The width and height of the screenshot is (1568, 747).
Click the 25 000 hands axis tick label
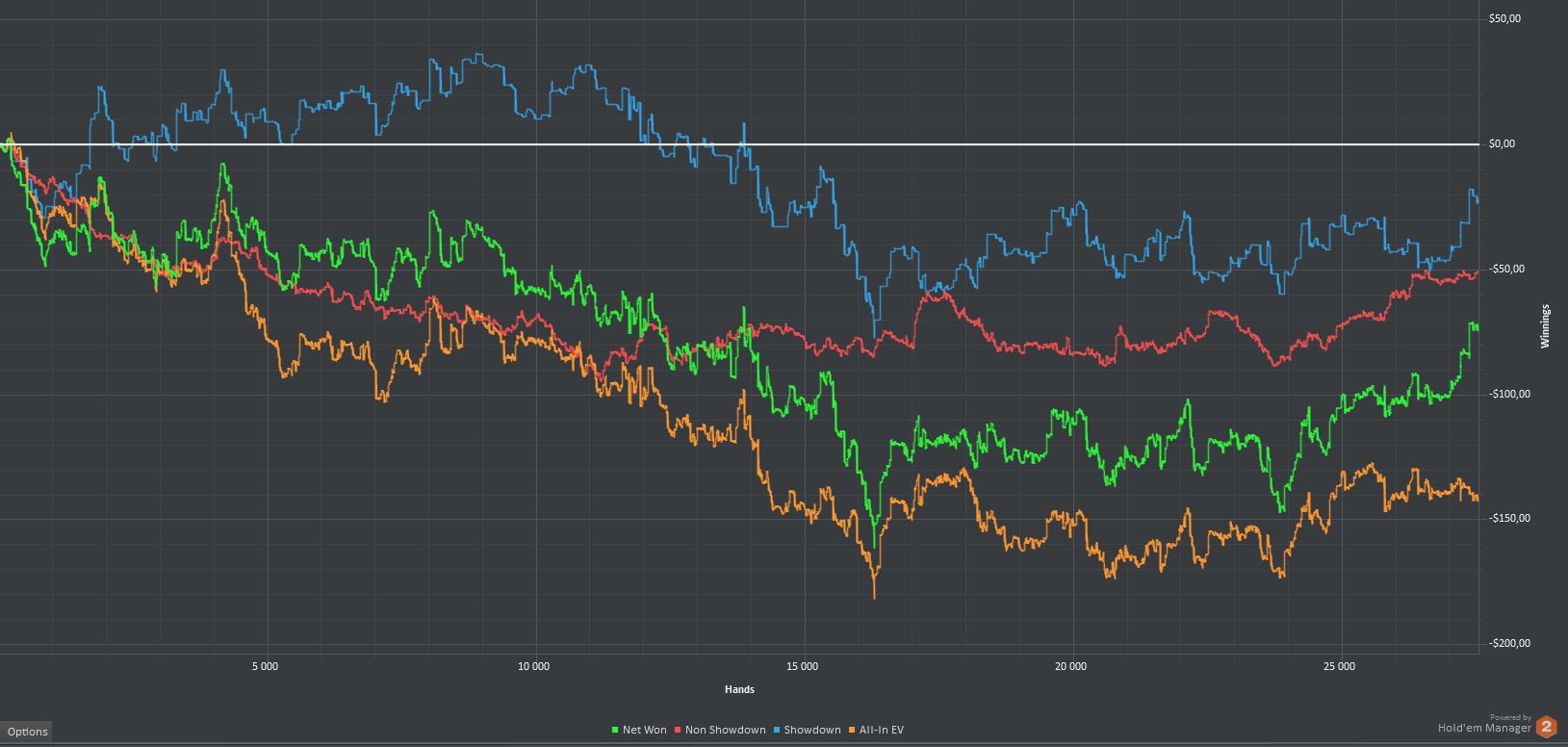click(1339, 666)
